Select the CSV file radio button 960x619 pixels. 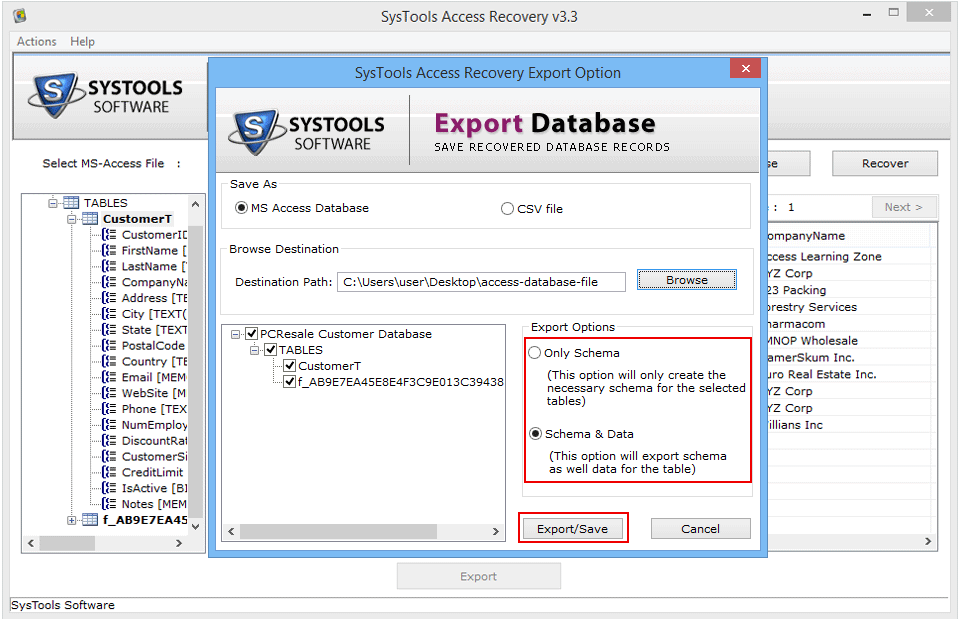click(507, 209)
